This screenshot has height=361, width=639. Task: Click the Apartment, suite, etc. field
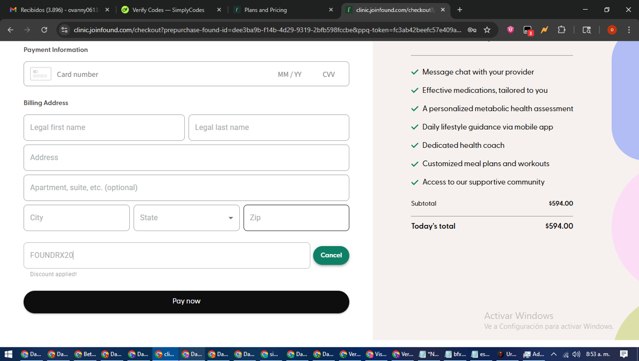pos(186,188)
